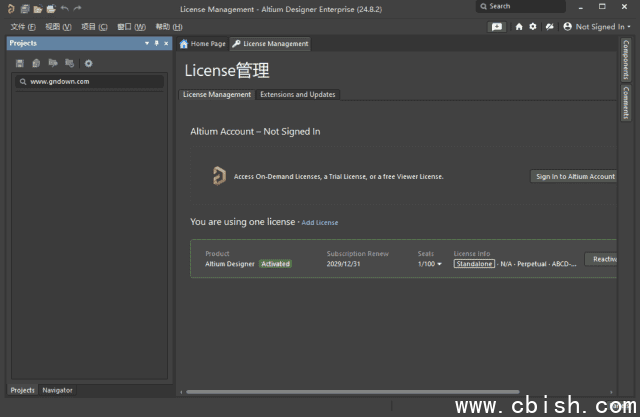Click the Projects panel search field
Image resolution: width=640 pixels, height=417 pixels.
coord(90,82)
